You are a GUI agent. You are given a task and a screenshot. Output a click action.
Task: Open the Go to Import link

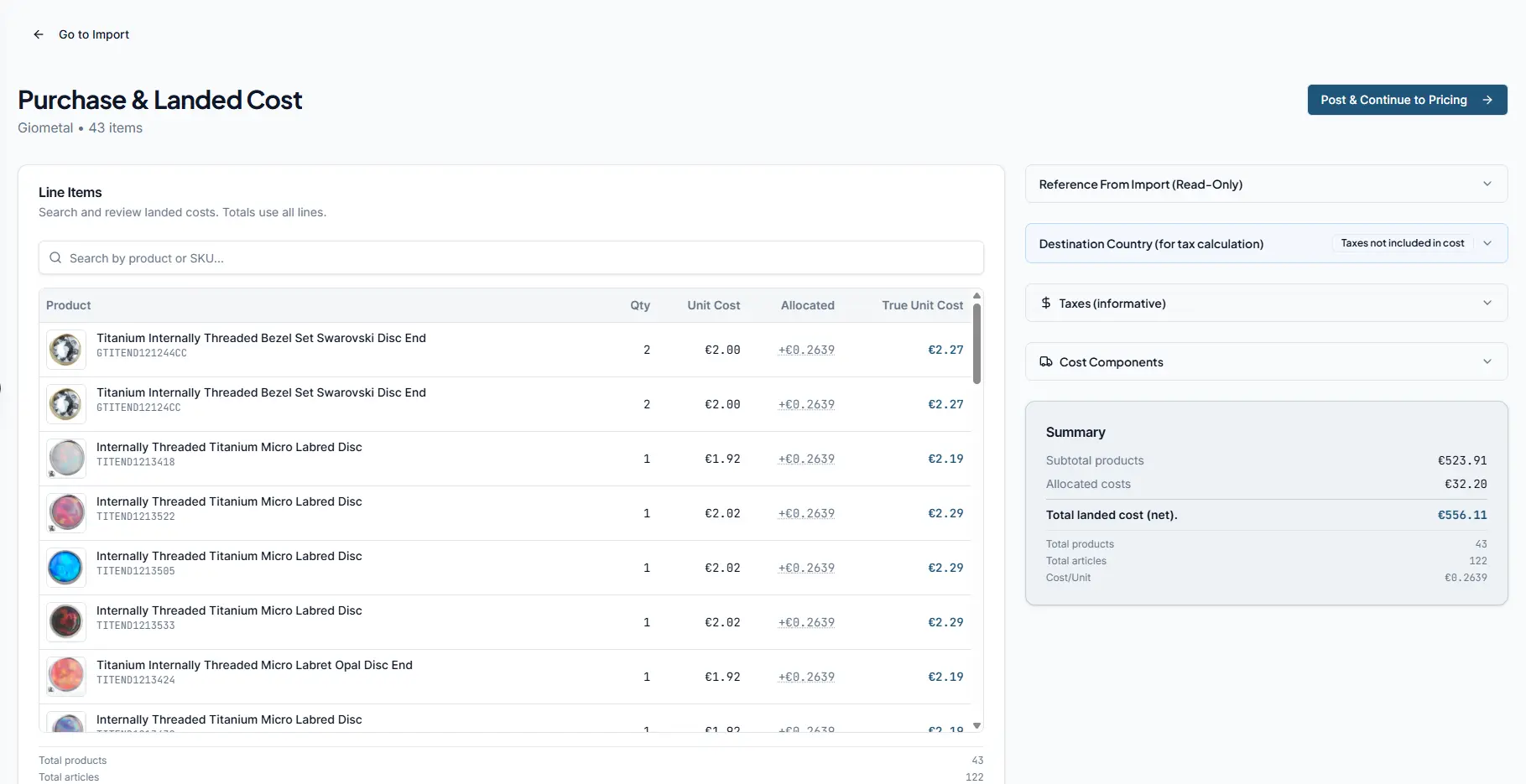(x=94, y=34)
